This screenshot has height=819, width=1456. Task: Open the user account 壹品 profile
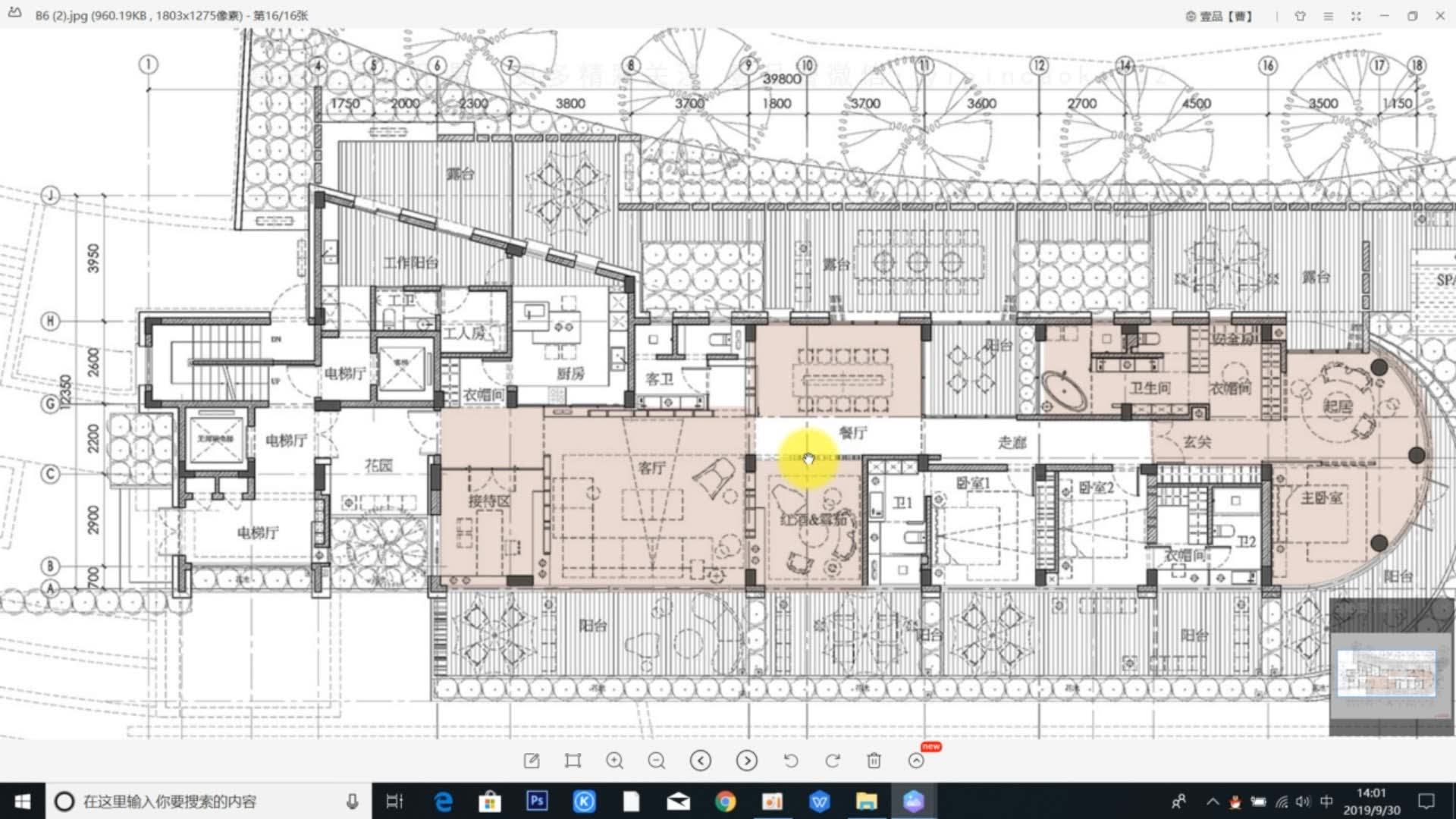[x=1219, y=16]
